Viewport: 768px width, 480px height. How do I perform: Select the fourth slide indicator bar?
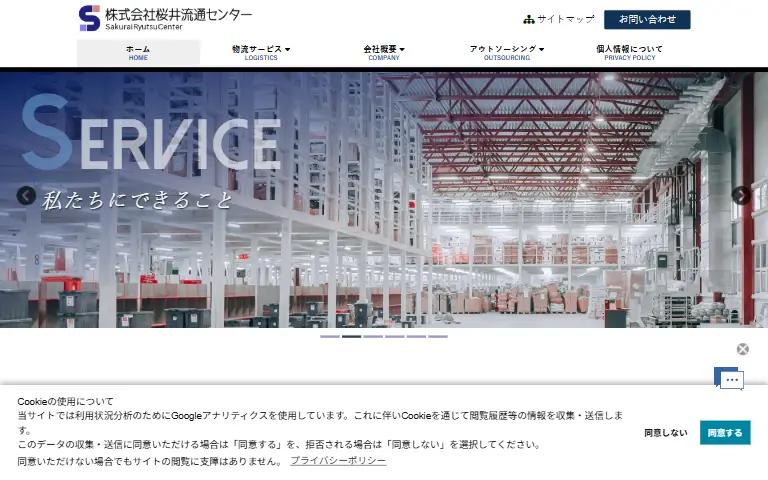click(395, 336)
